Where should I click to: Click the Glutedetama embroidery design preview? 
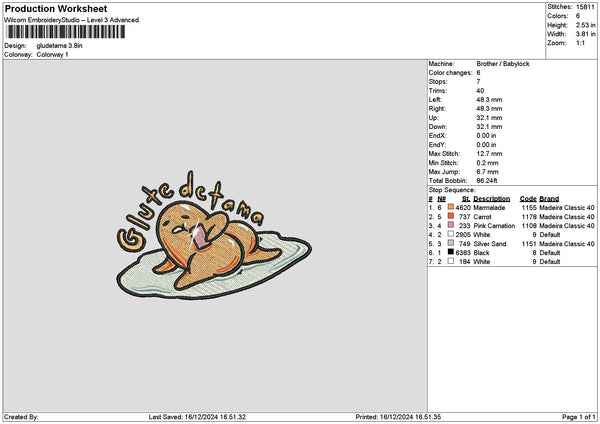pos(214,235)
